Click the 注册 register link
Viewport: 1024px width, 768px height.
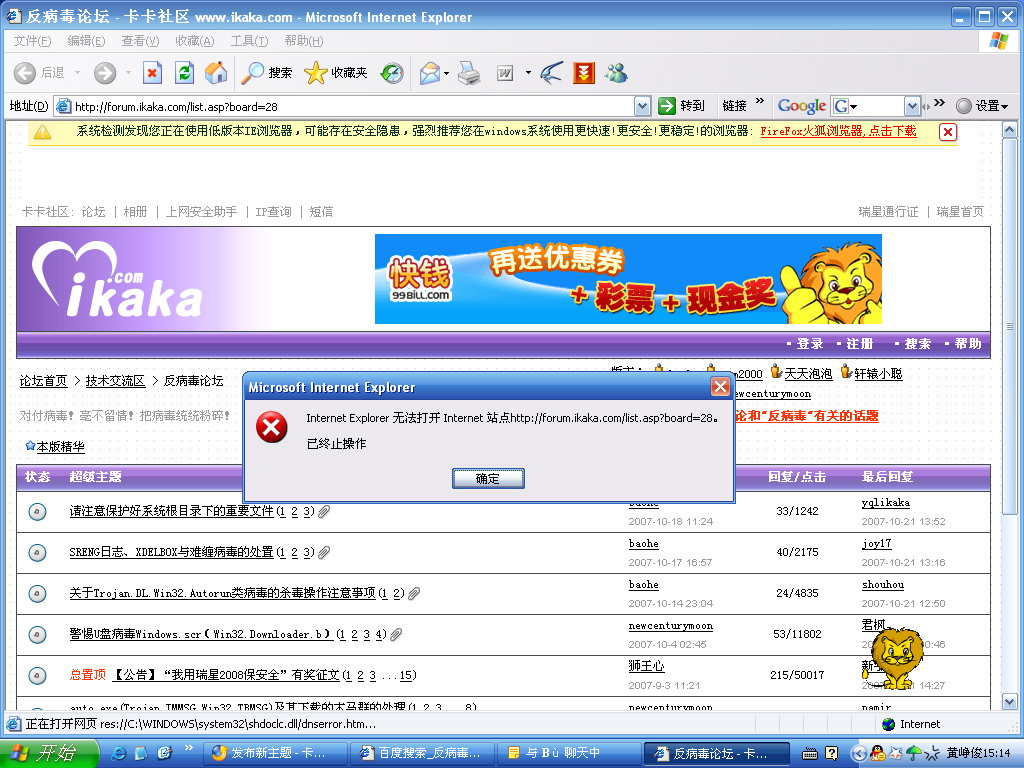pos(859,344)
